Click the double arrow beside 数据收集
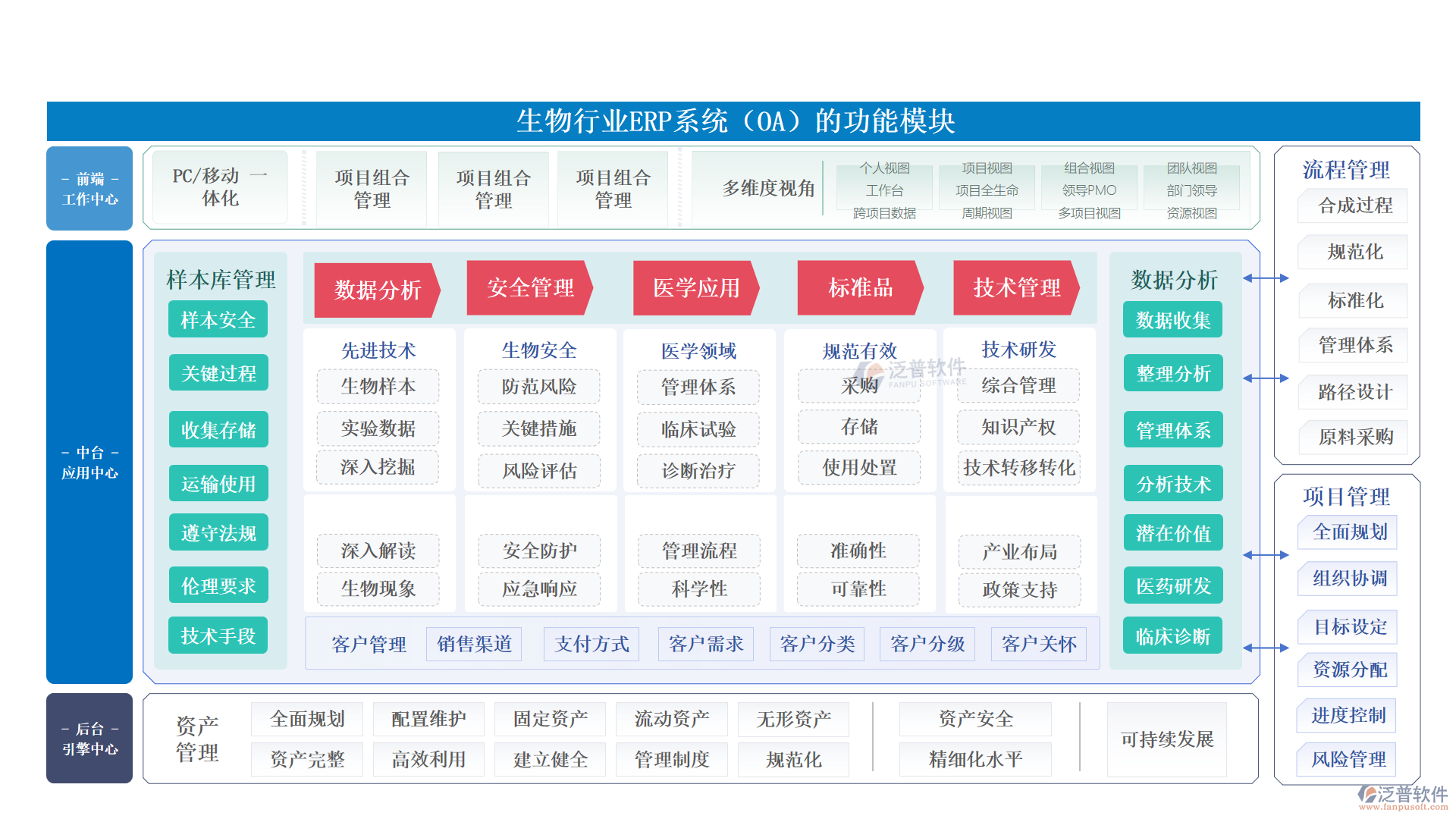Viewport: 1456px width, 819px height. (1266, 278)
